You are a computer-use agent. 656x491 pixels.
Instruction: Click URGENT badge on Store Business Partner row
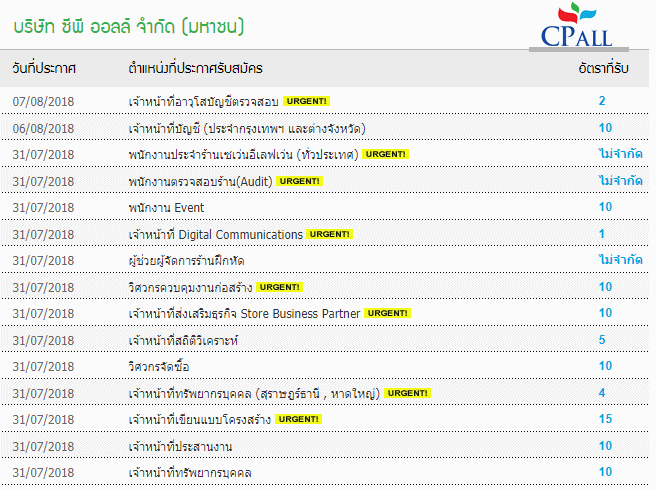(x=388, y=313)
